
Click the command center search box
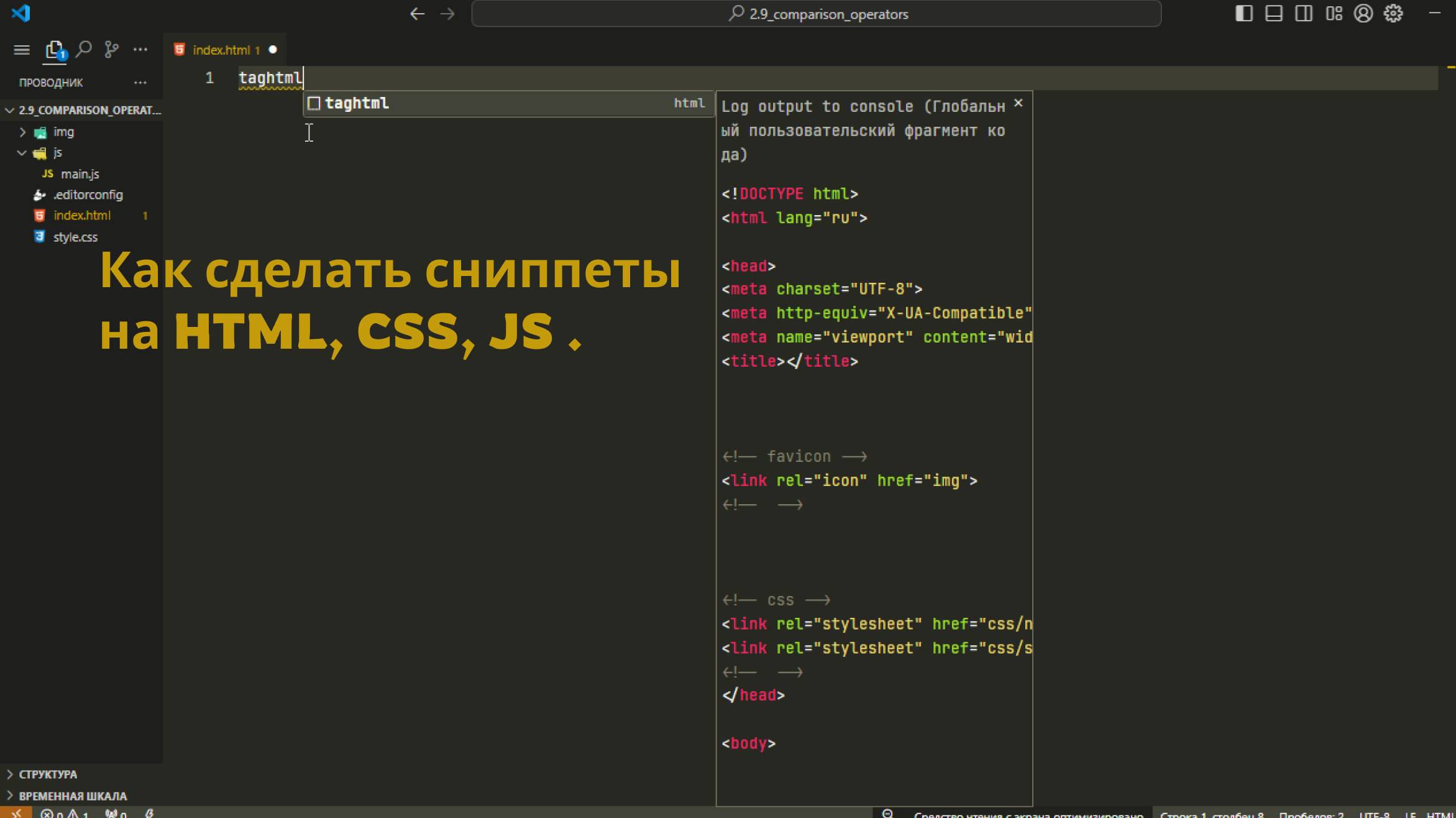point(816,14)
